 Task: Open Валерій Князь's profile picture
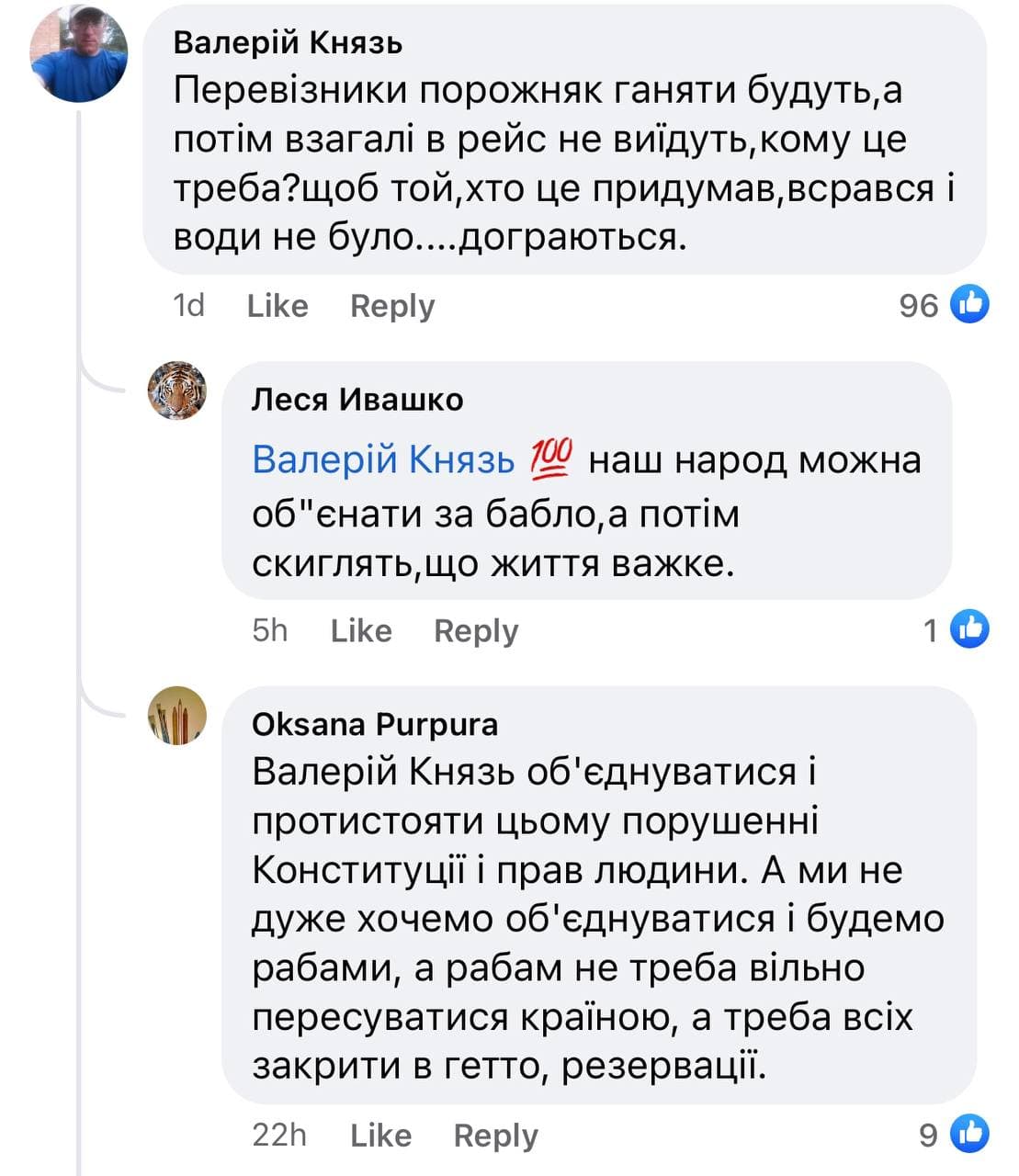click(x=79, y=53)
